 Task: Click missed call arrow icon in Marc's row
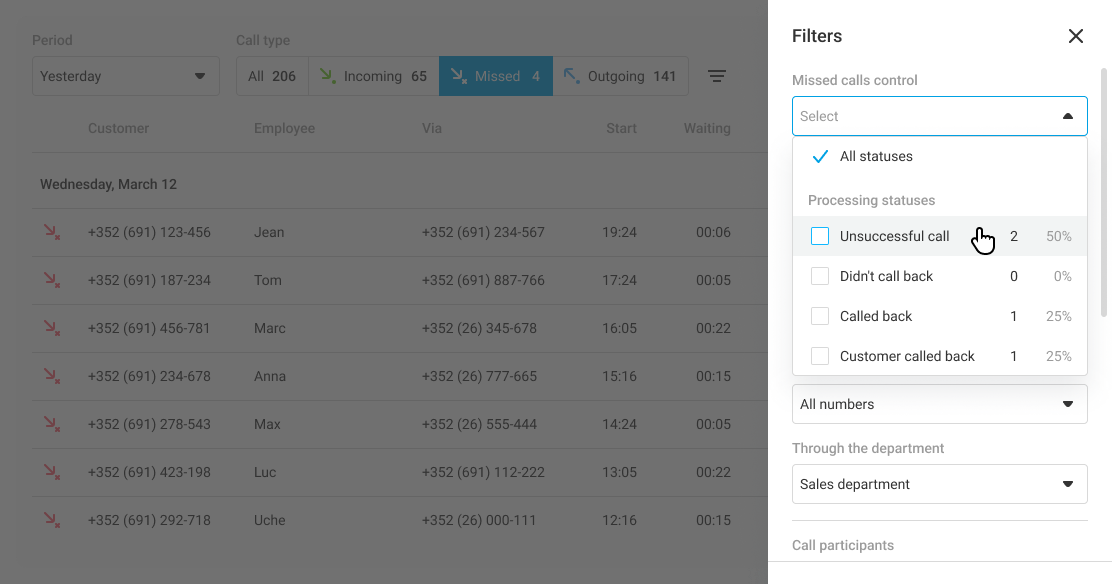coord(51,328)
